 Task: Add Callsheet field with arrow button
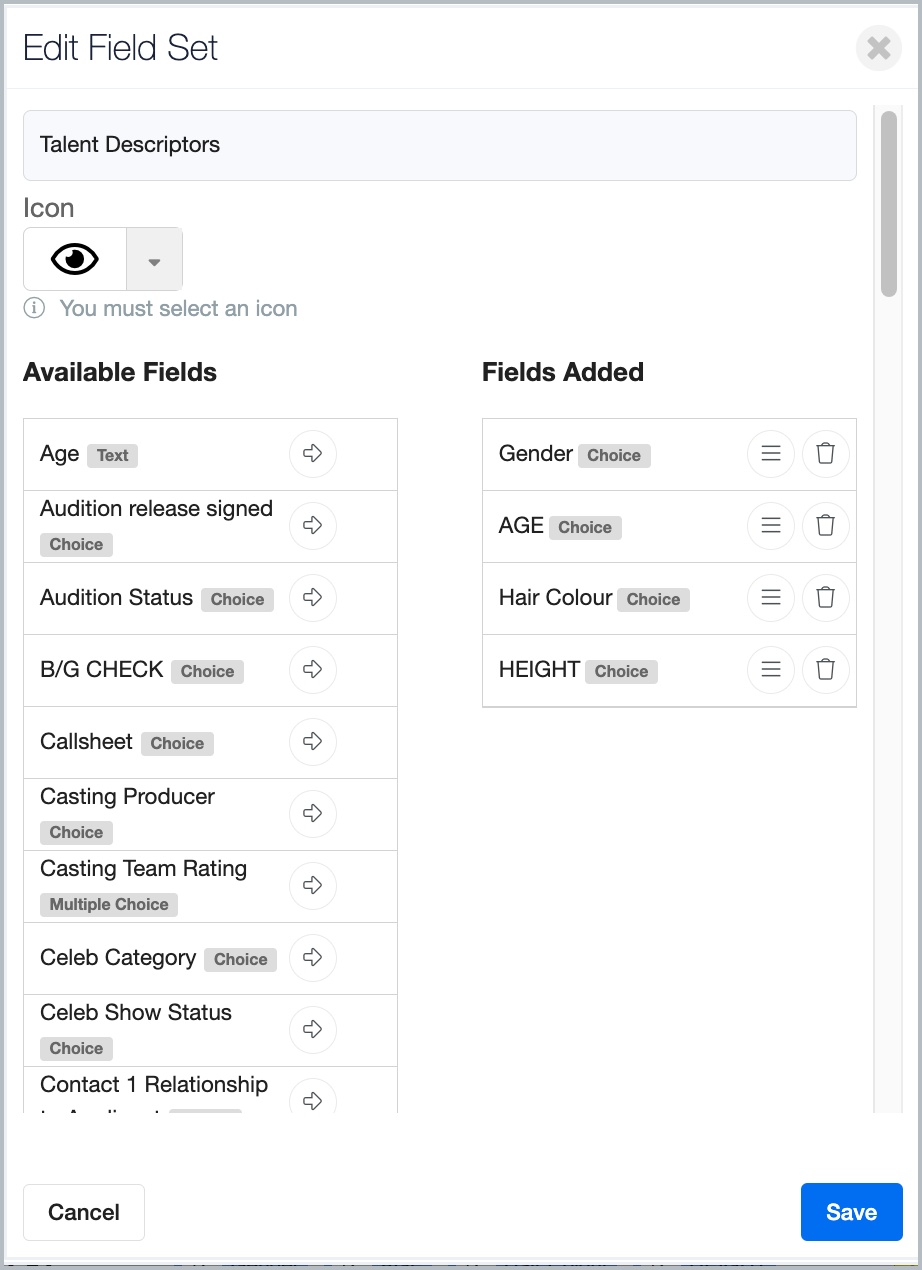[x=313, y=742]
